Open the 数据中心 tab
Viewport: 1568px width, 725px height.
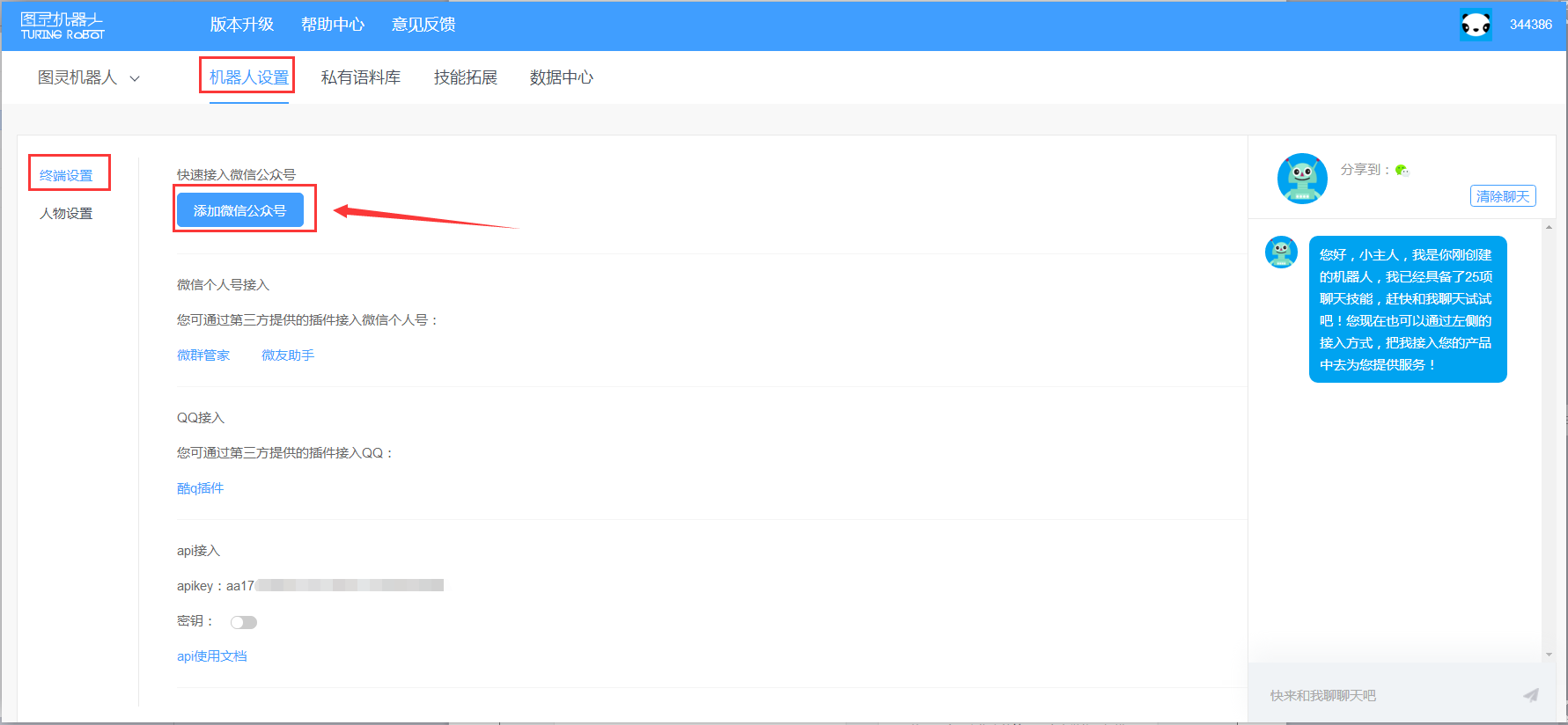tap(561, 77)
